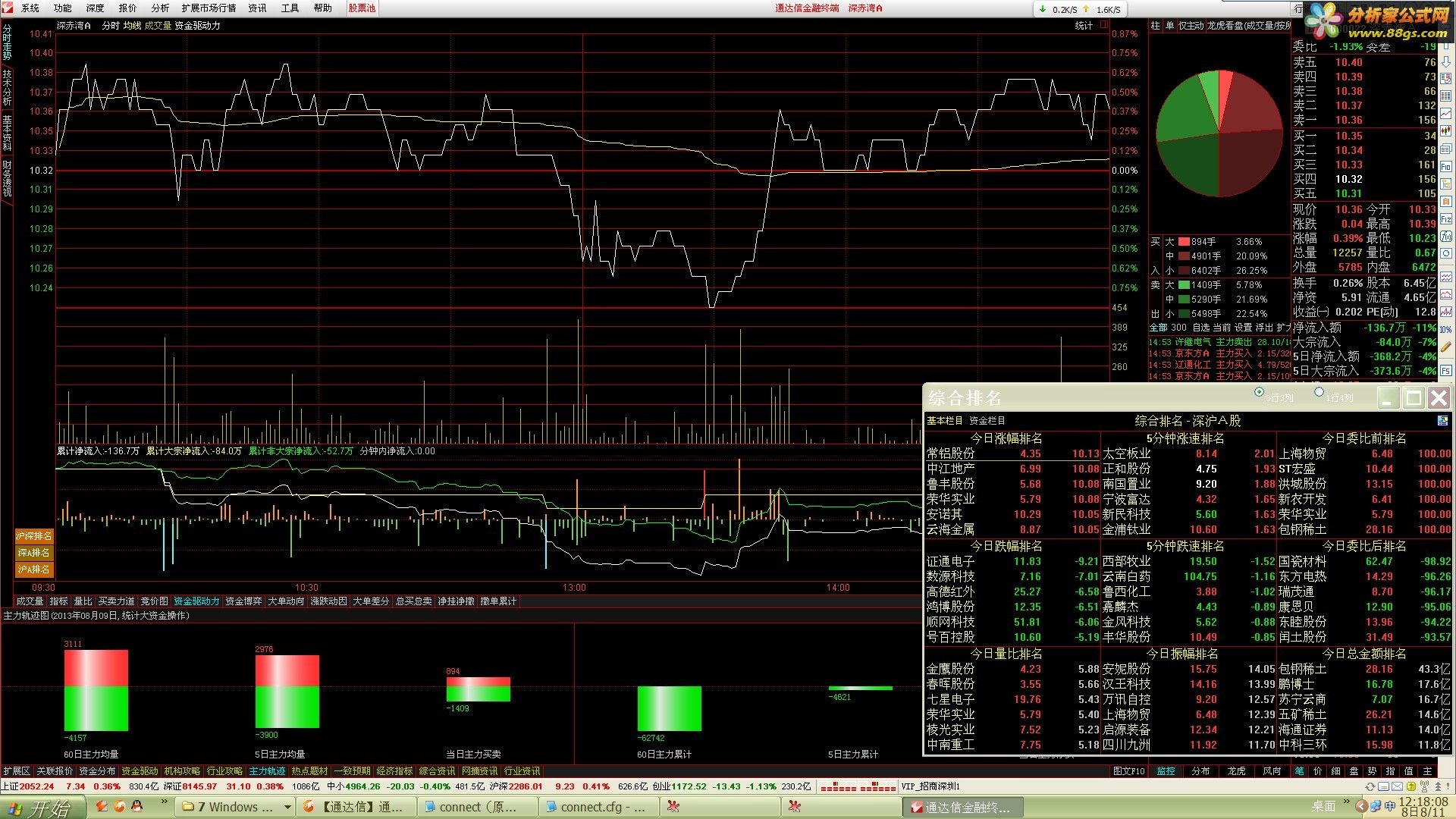This screenshot has width=1456, height=819.
Task: Click the 设置 option in monitor list
Action: point(1243,328)
